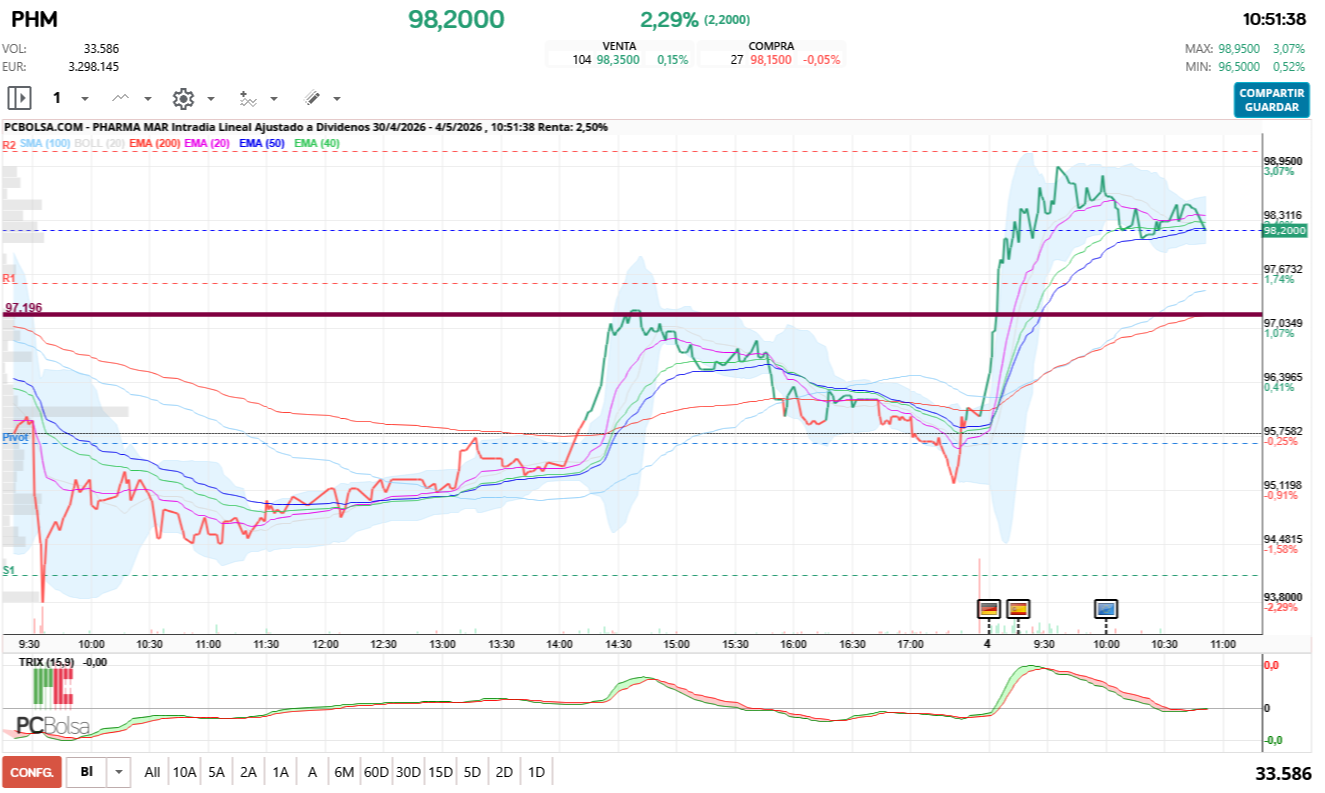Image resolution: width=1325 pixels, height=793 pixels.
Task: Open the settings gear icon
Action: (183, 98)
